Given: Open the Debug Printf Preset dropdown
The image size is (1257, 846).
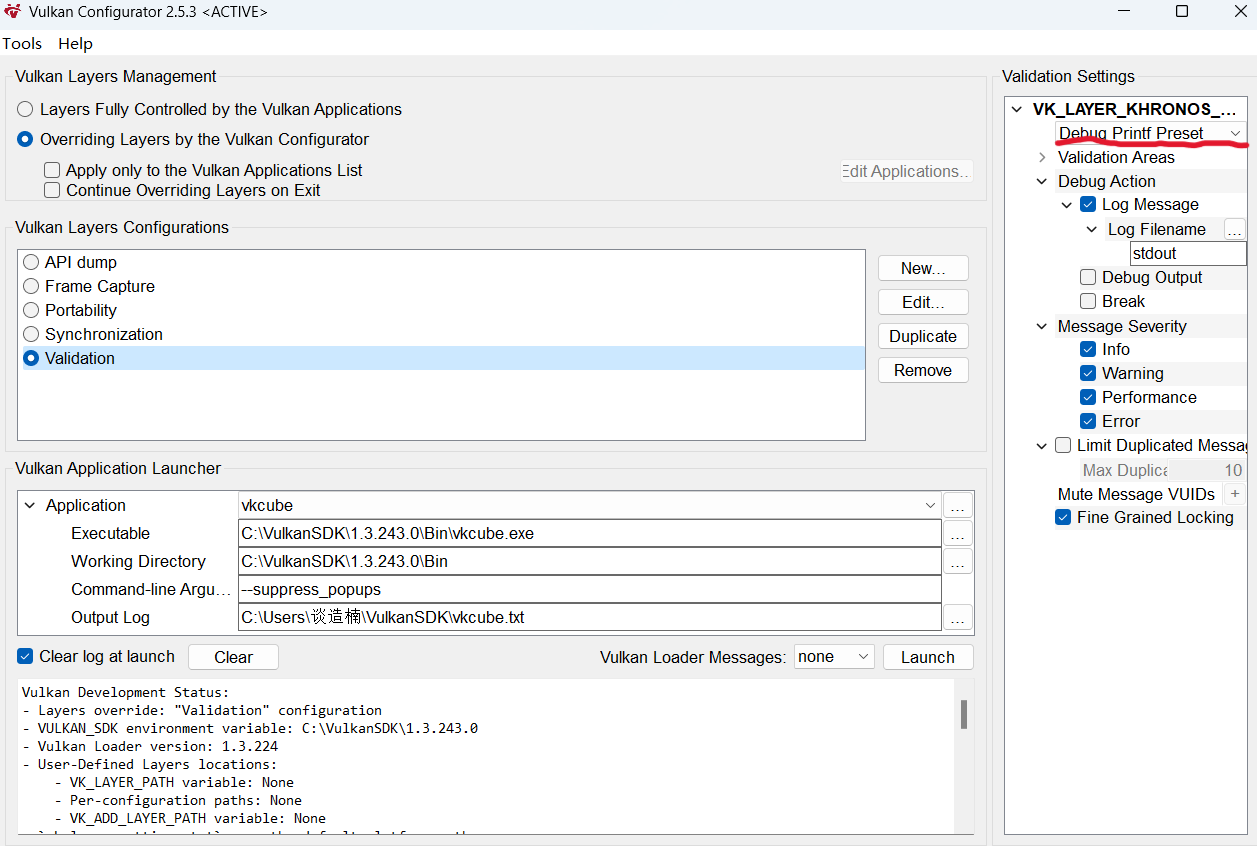Looking at the screenshot, I should 1150,133.
